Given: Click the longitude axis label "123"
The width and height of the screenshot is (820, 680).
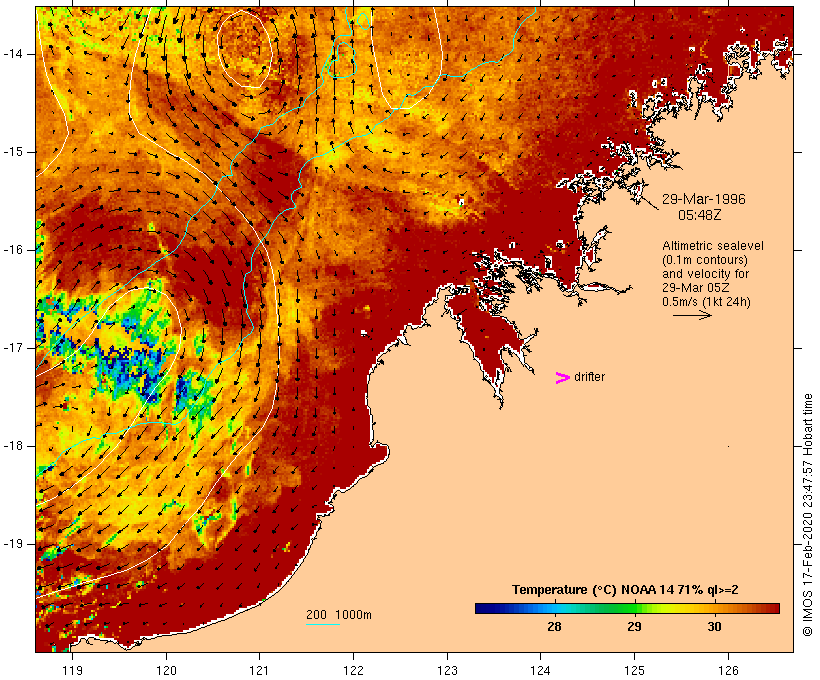Looking at the screenshot, I should (447, 671).
